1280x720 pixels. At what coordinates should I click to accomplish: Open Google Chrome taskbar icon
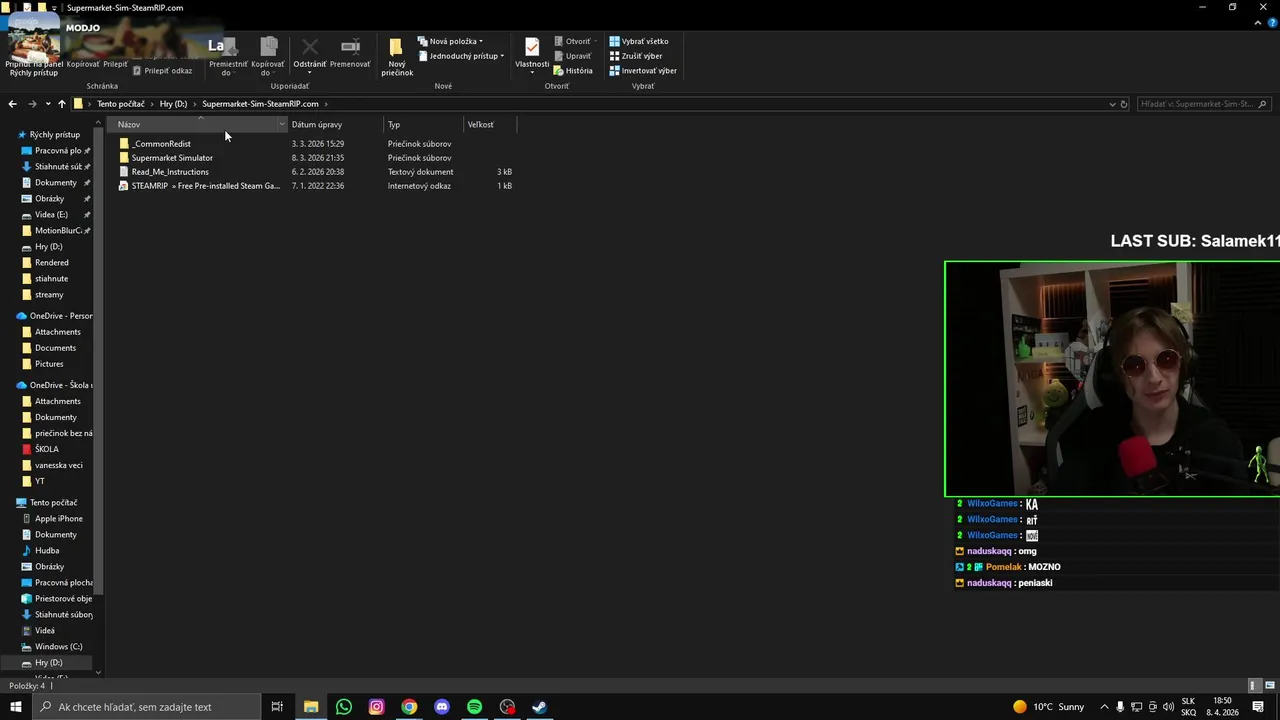[409, 707]
